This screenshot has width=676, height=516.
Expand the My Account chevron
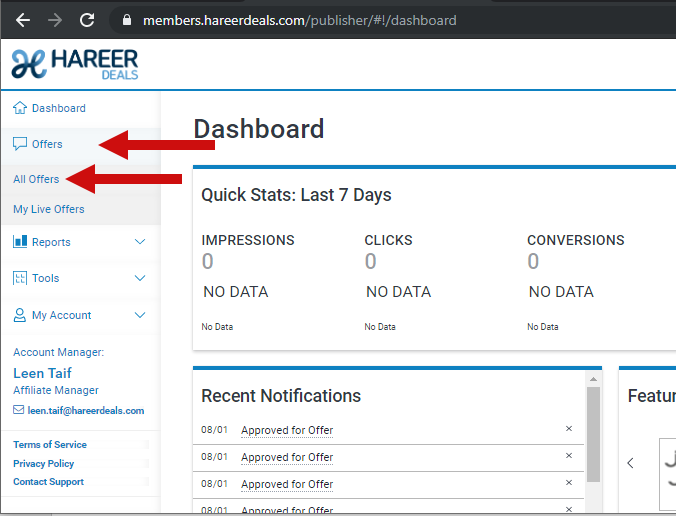pyautogui.click(x=140, y=315)
